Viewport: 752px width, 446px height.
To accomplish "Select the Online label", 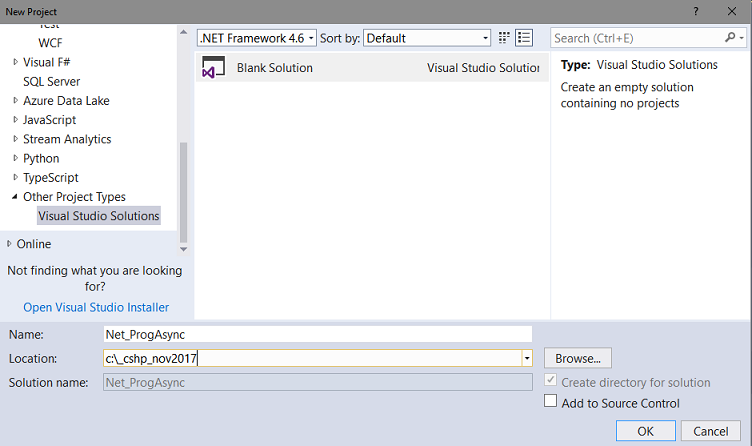I will tap(34, 244).
